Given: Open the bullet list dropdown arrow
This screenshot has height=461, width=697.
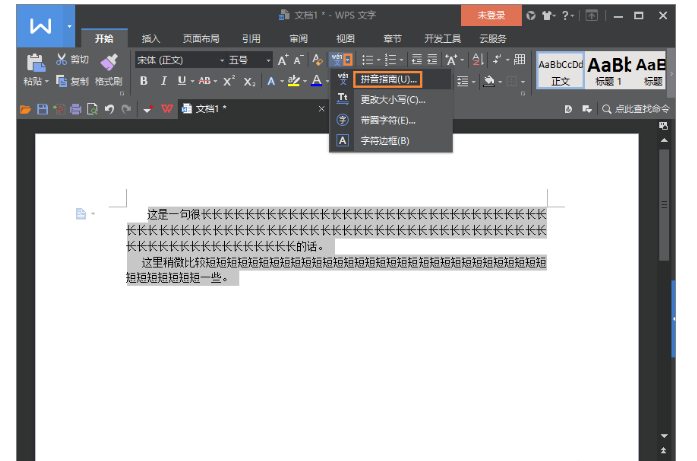Looking at the screenshot, I should coord(379,60).
